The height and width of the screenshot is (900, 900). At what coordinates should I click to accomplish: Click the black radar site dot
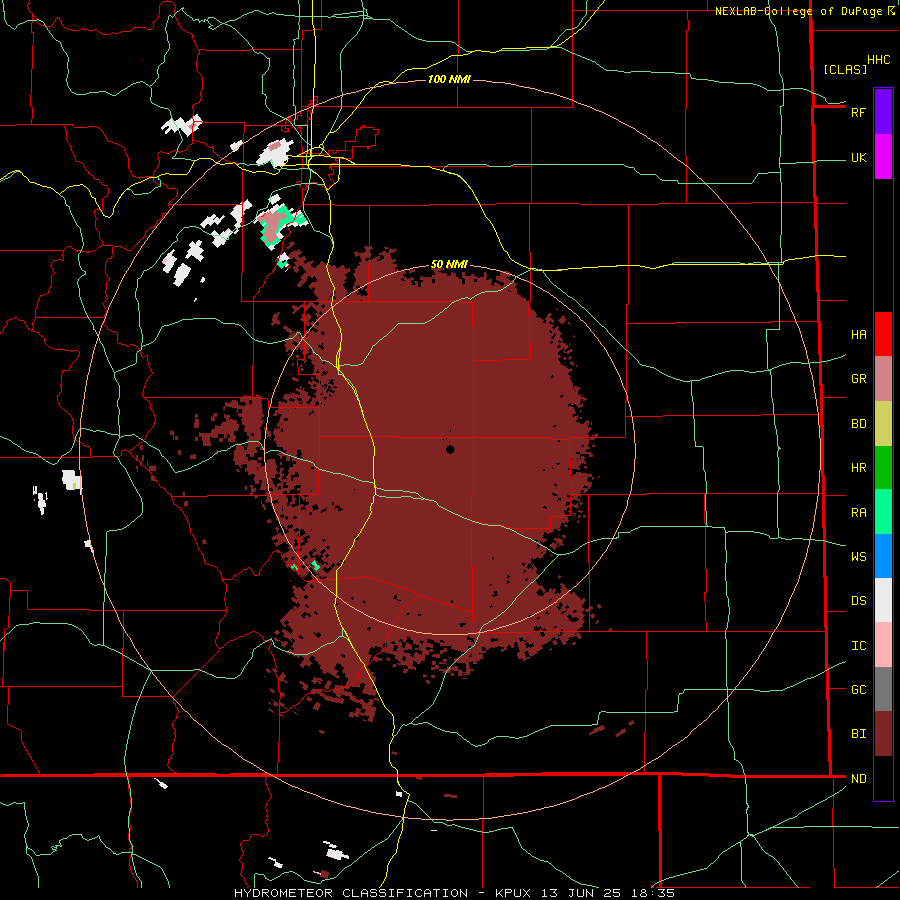pyautogui.click(x=450, y=449)
